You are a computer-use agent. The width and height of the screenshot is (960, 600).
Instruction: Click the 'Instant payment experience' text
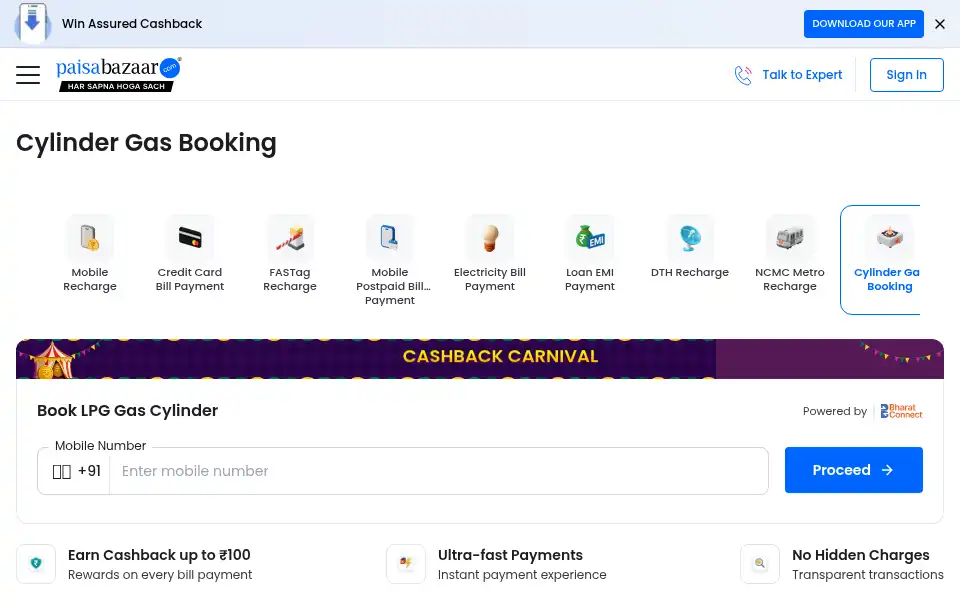pyautogui.click(x=522, y=574)
